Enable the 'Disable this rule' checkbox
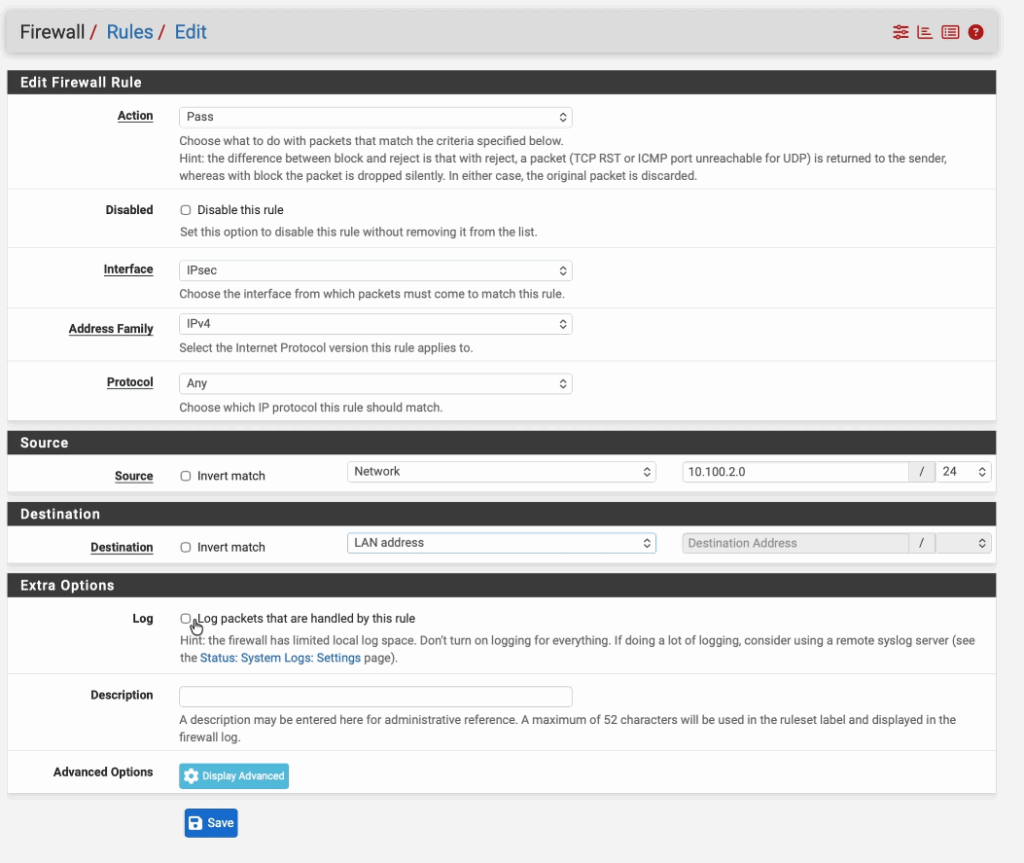1024x863 pixels. pos(185,210)
